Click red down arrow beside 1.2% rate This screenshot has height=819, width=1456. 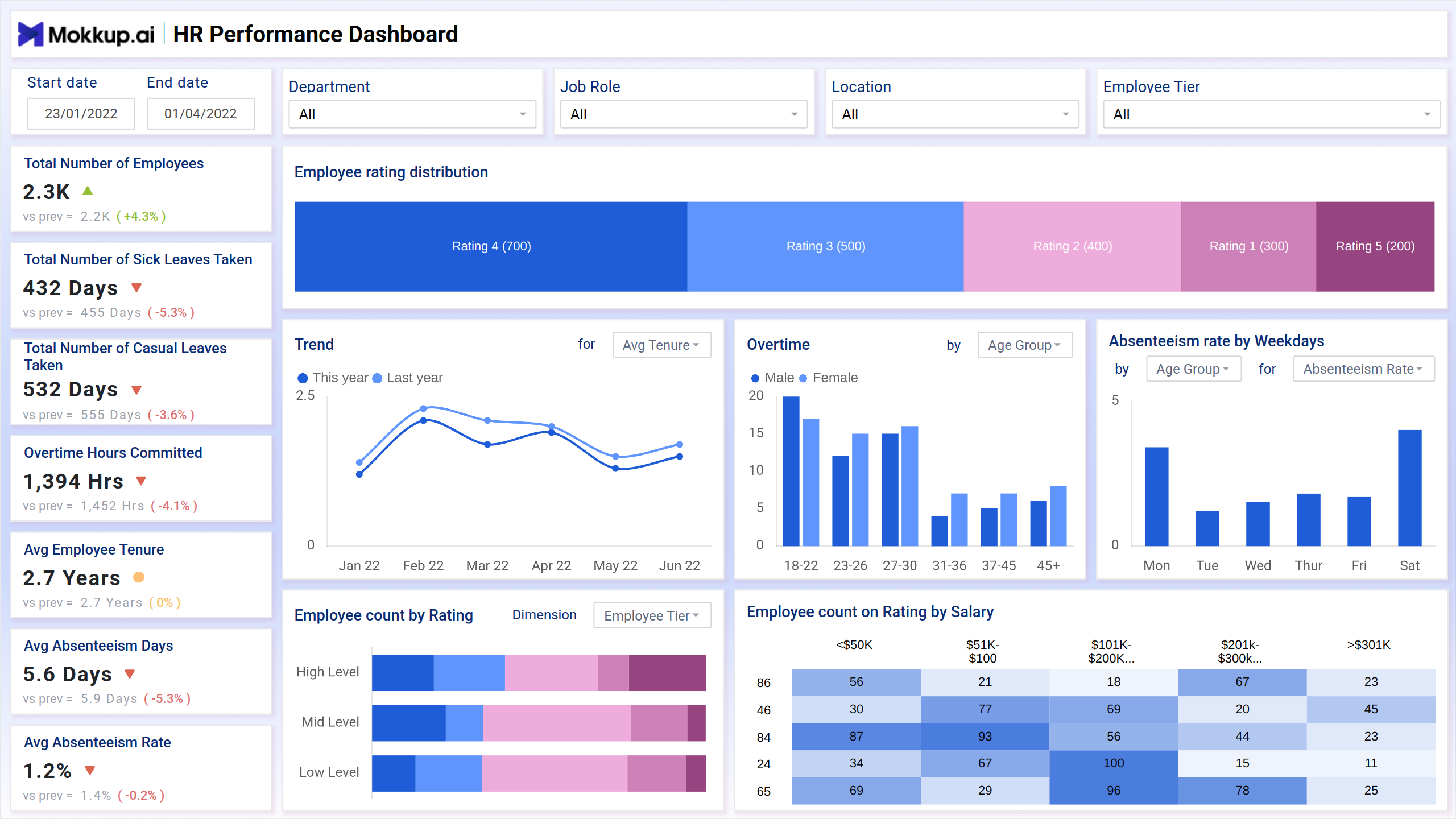click(90, 771)
